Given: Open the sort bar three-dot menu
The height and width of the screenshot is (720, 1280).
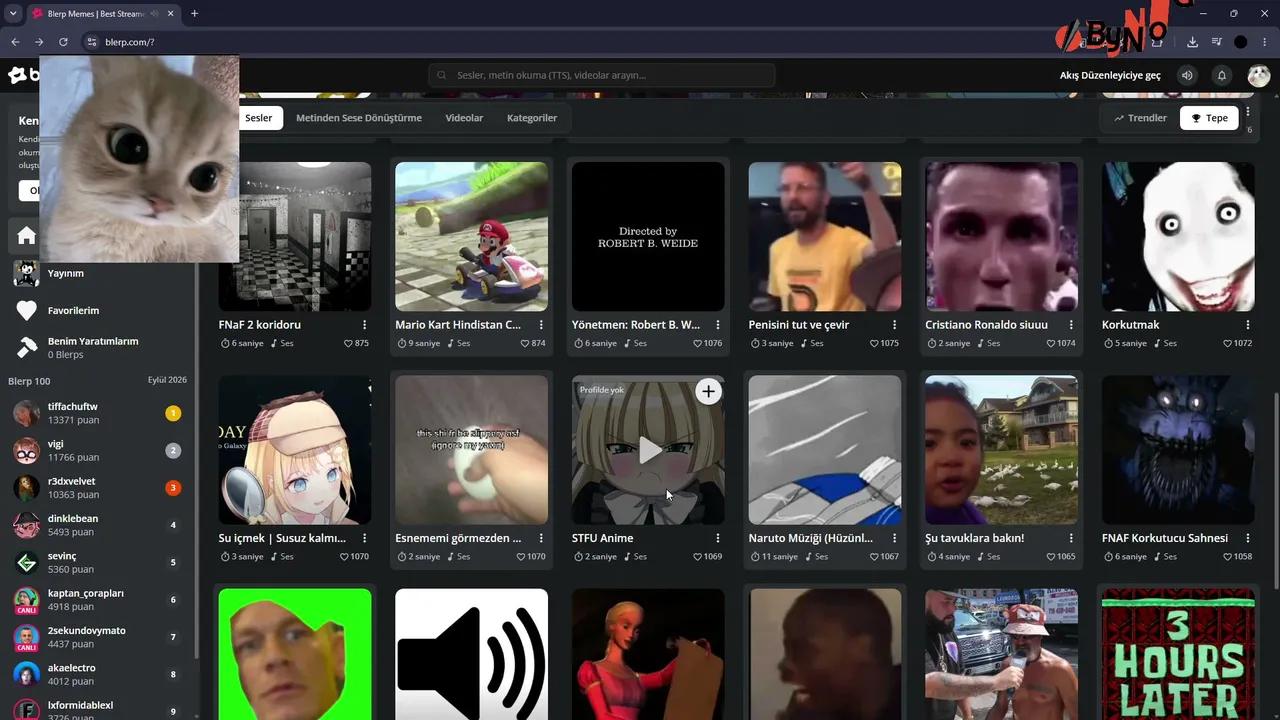Looking at the screenshot, I should tap(1248, 113).
